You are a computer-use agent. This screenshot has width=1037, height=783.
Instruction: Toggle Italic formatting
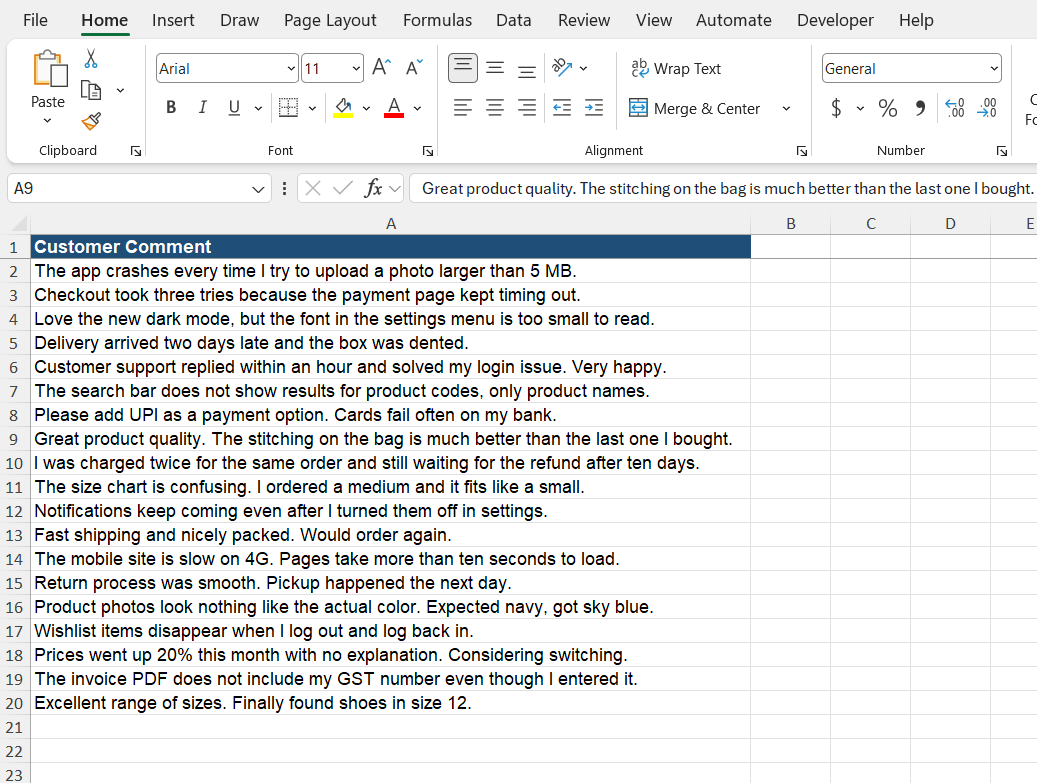[202, 107]
